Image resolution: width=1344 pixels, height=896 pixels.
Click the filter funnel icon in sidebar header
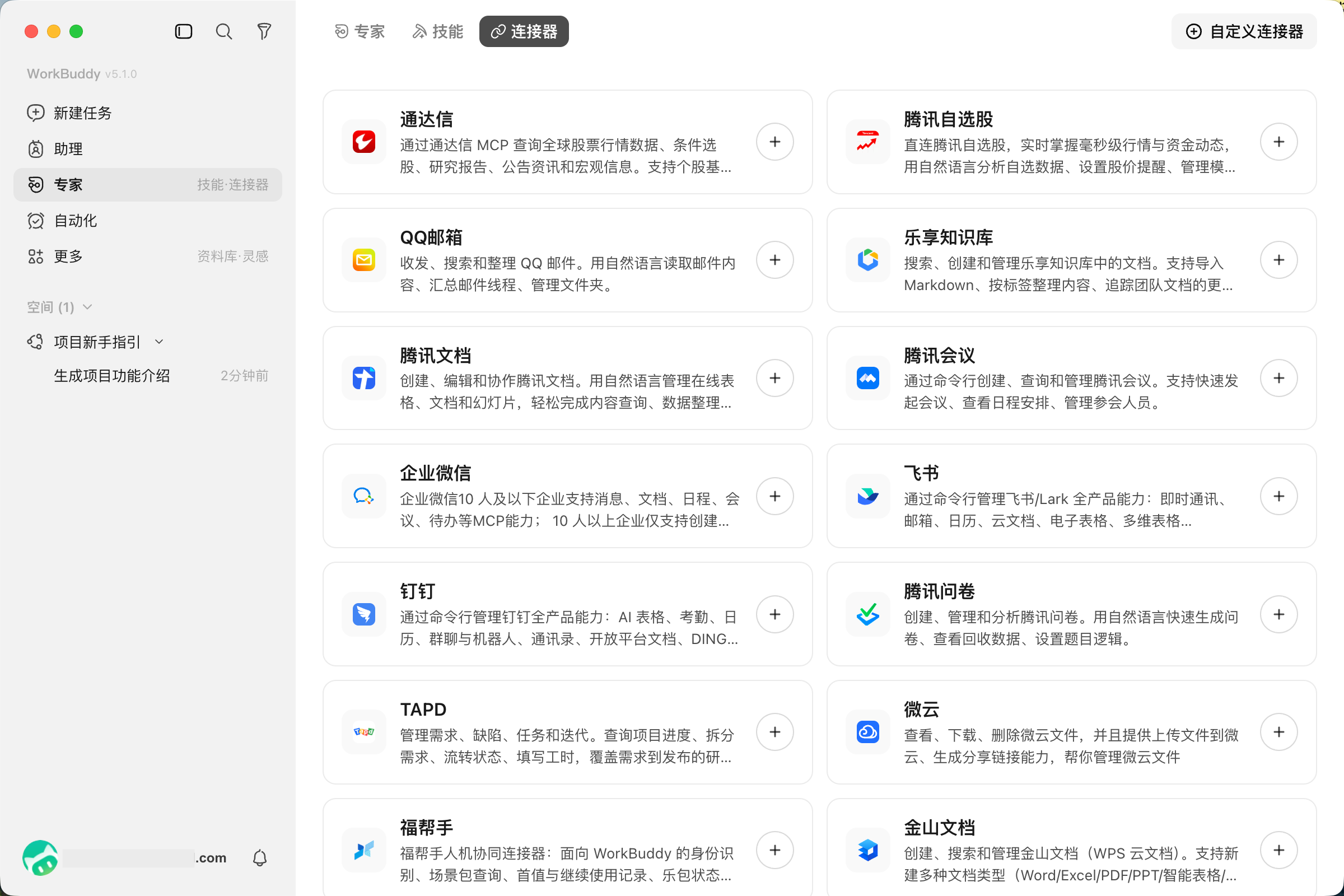tap(264, 31)
